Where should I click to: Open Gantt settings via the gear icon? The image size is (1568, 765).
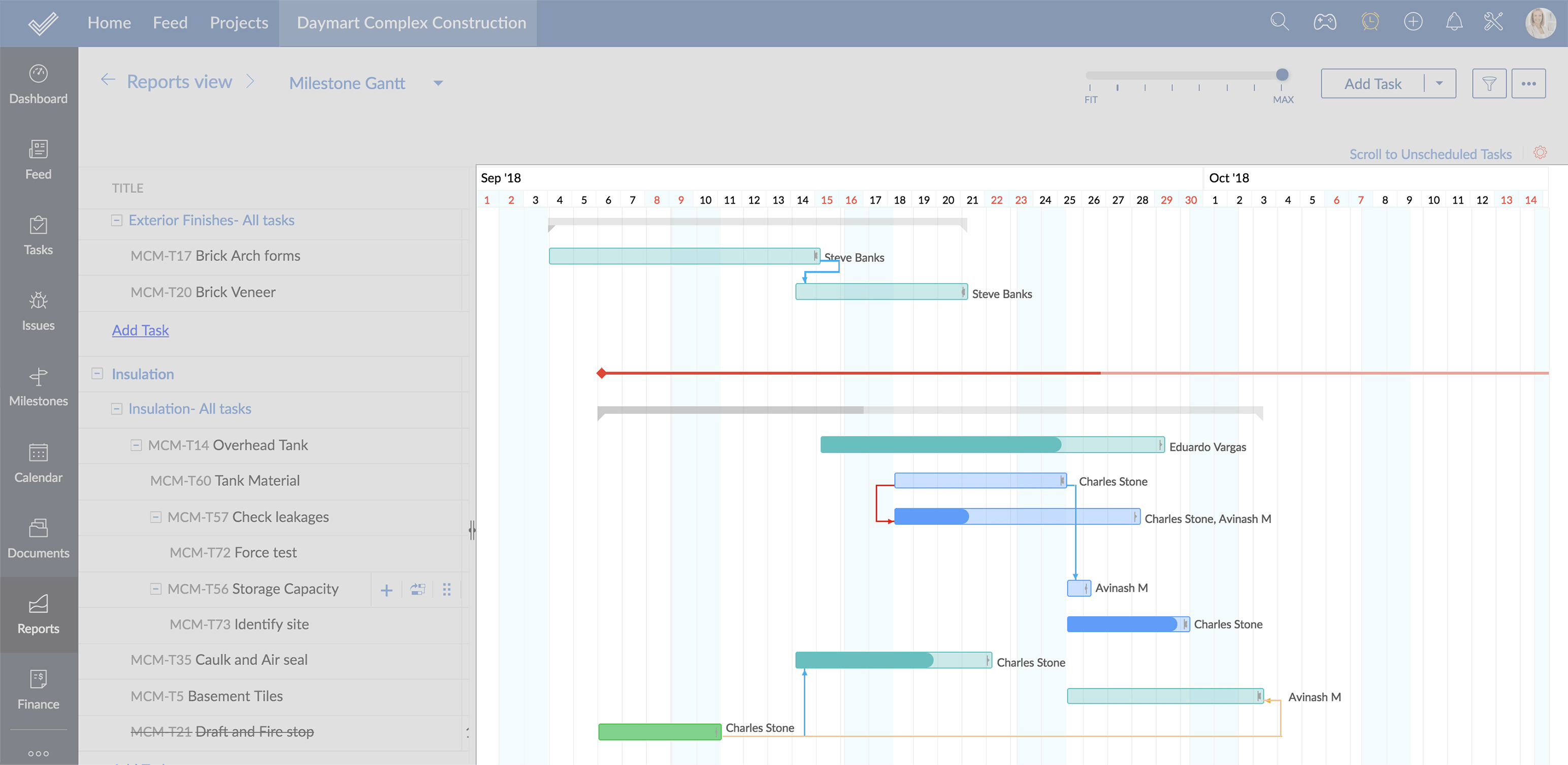click(1541, 153)
